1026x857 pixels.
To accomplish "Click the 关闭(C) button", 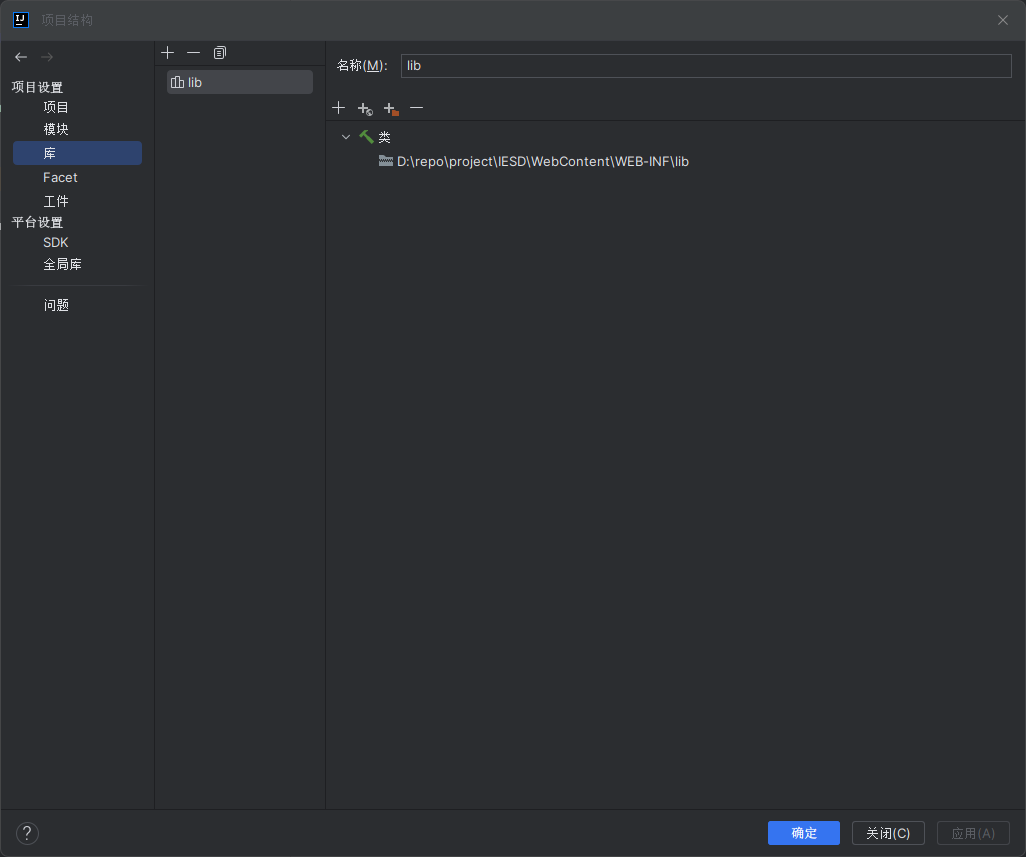I will tap(888, 833).
